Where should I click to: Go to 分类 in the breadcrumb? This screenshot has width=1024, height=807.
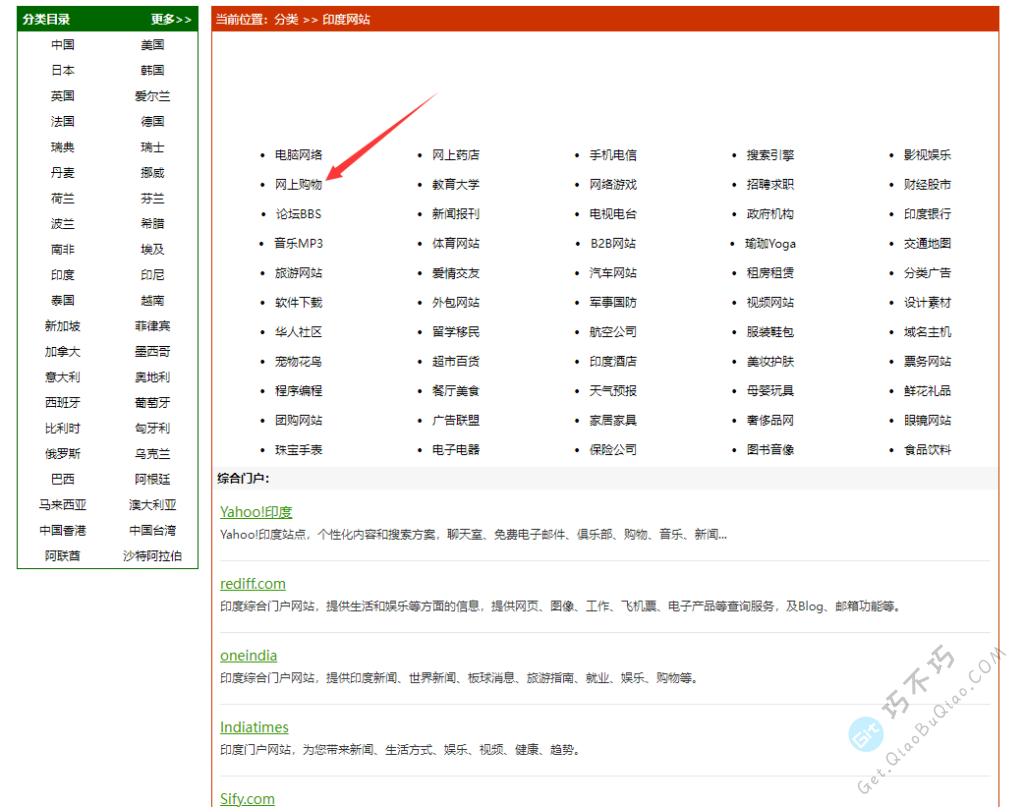coord(286,19)
